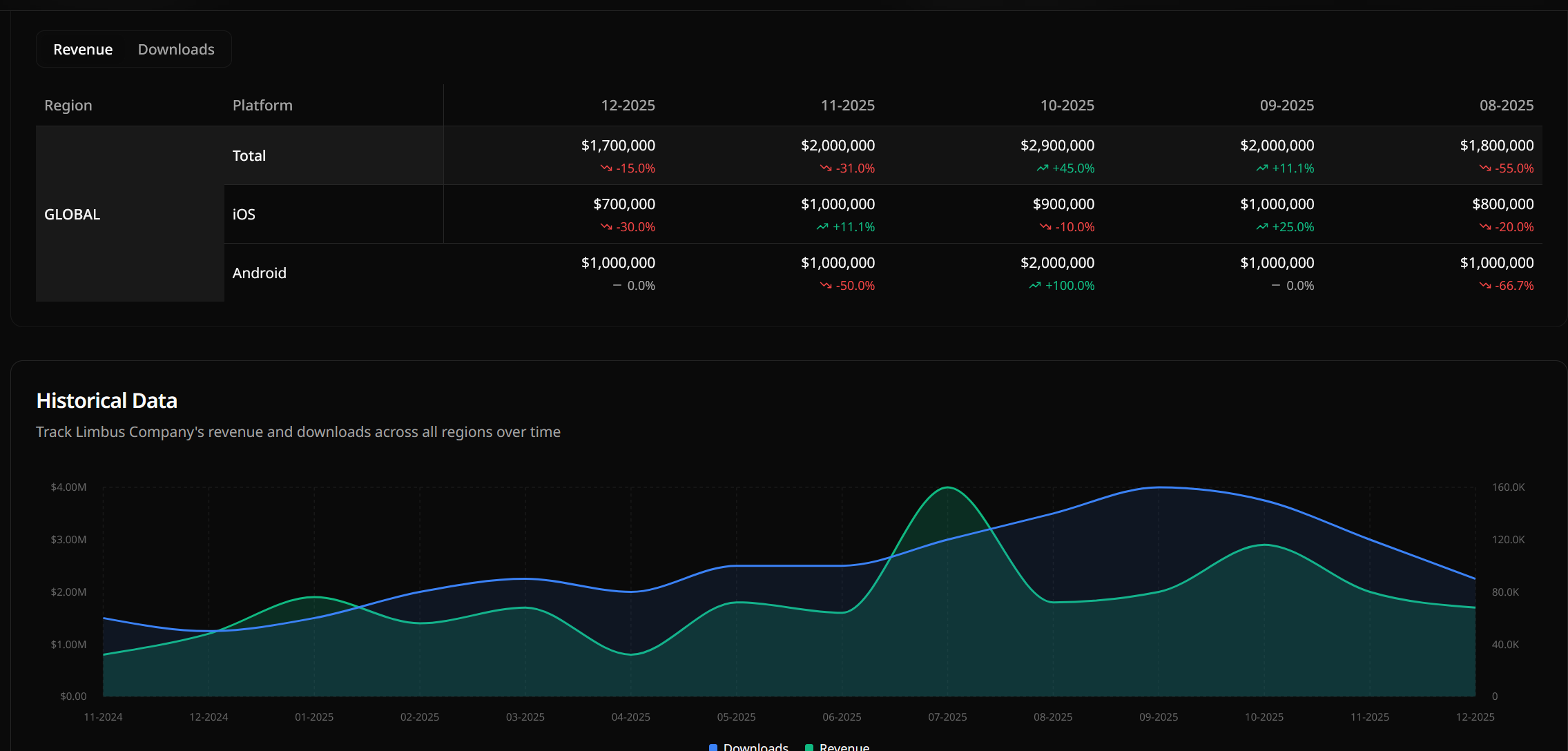1568x751 pixels.
Task: Select the GLOBAL region cell
Action: click(x=72, y=215)
